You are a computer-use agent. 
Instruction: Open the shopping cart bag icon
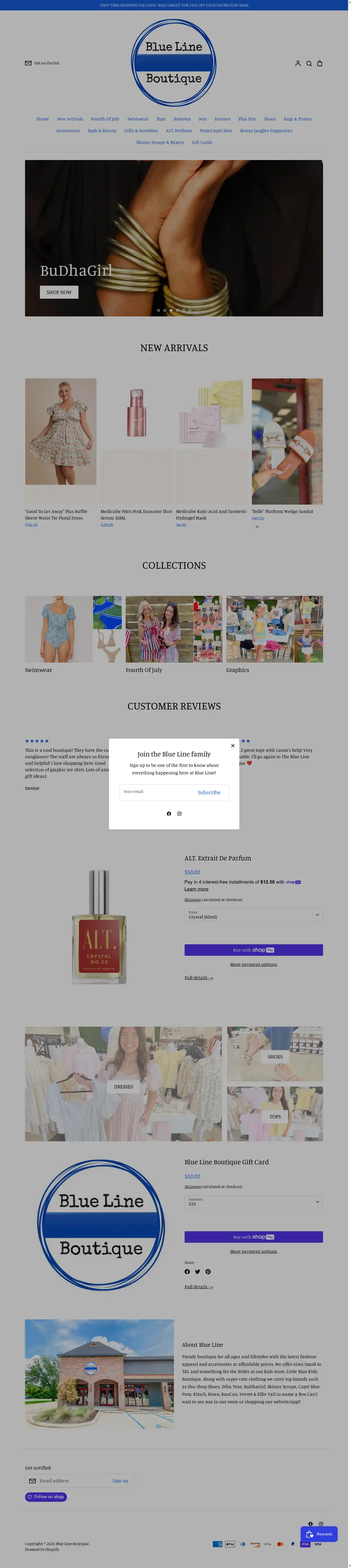coord(320,63)
